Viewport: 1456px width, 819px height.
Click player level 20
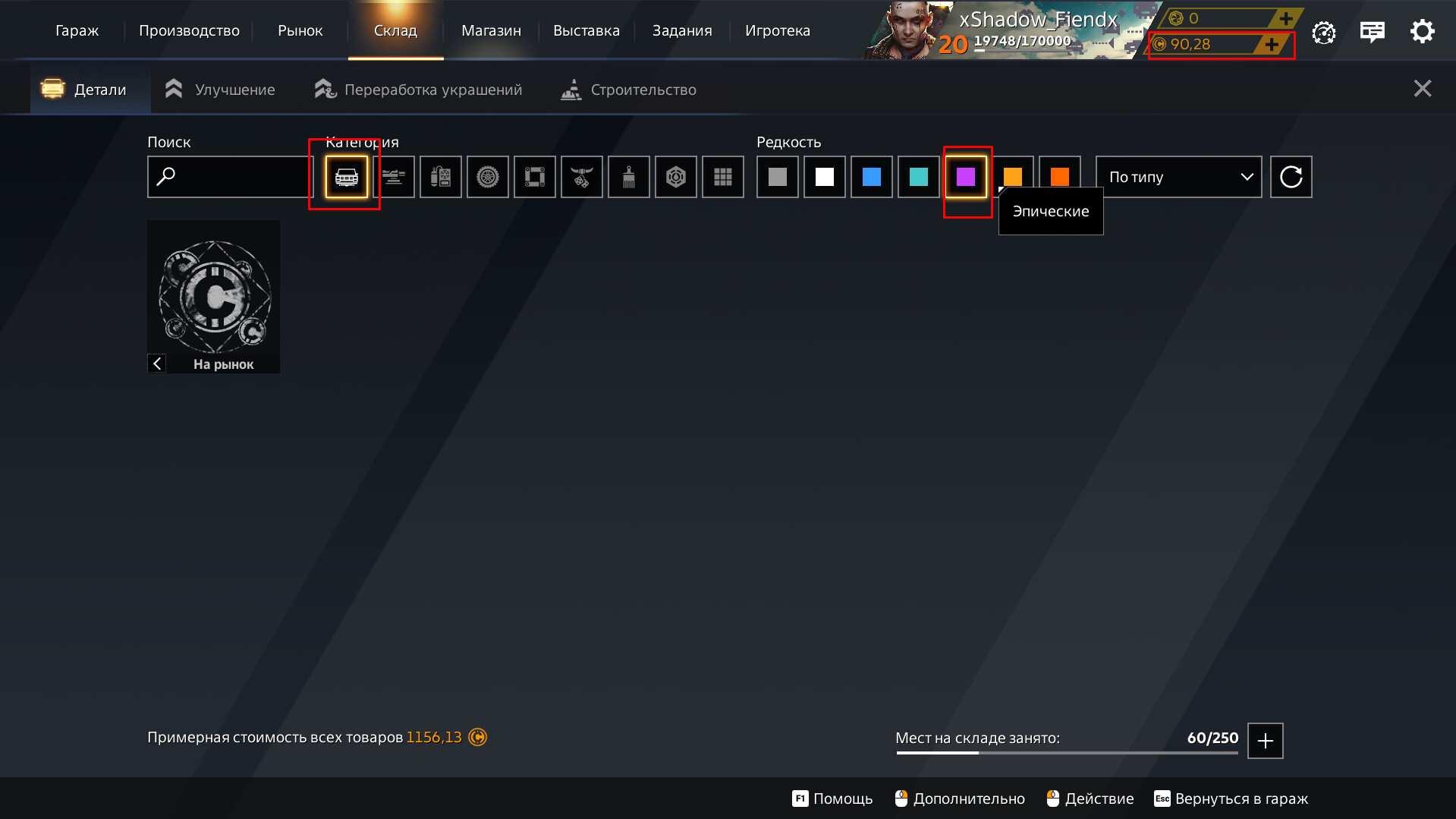click(953, 45)
